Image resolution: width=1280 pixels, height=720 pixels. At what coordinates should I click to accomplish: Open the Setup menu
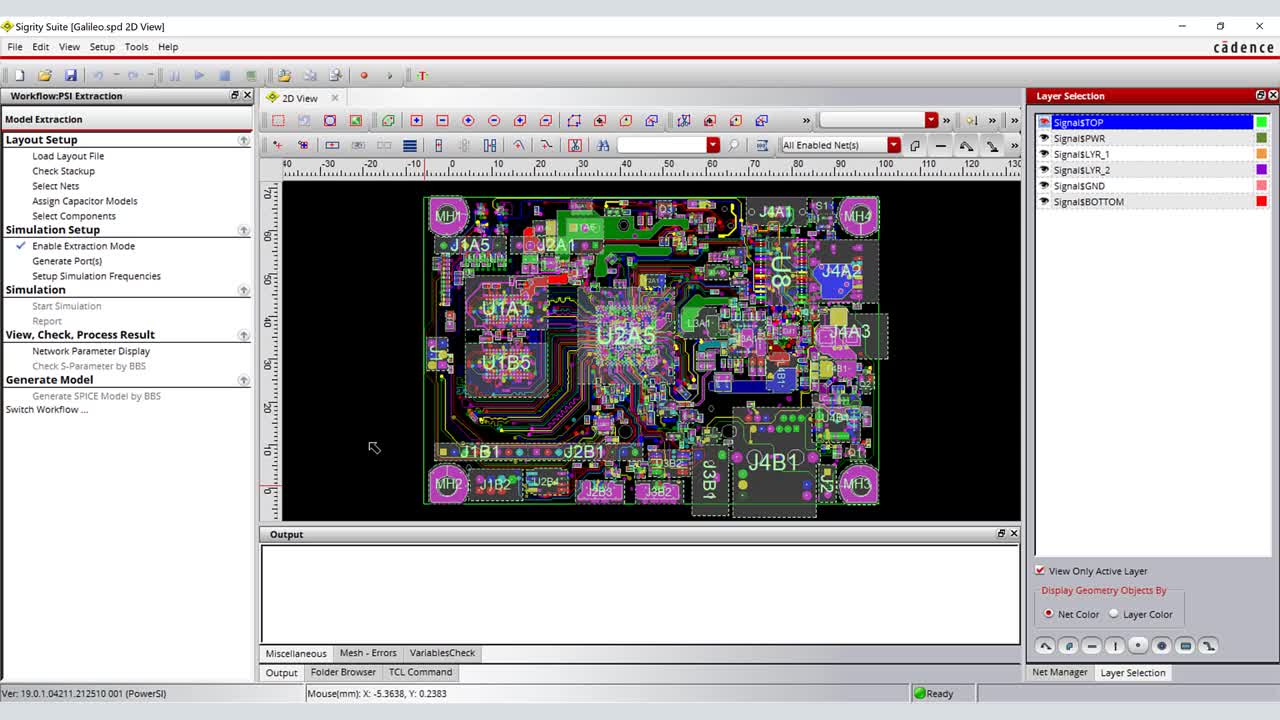click(x=102, y=47)
